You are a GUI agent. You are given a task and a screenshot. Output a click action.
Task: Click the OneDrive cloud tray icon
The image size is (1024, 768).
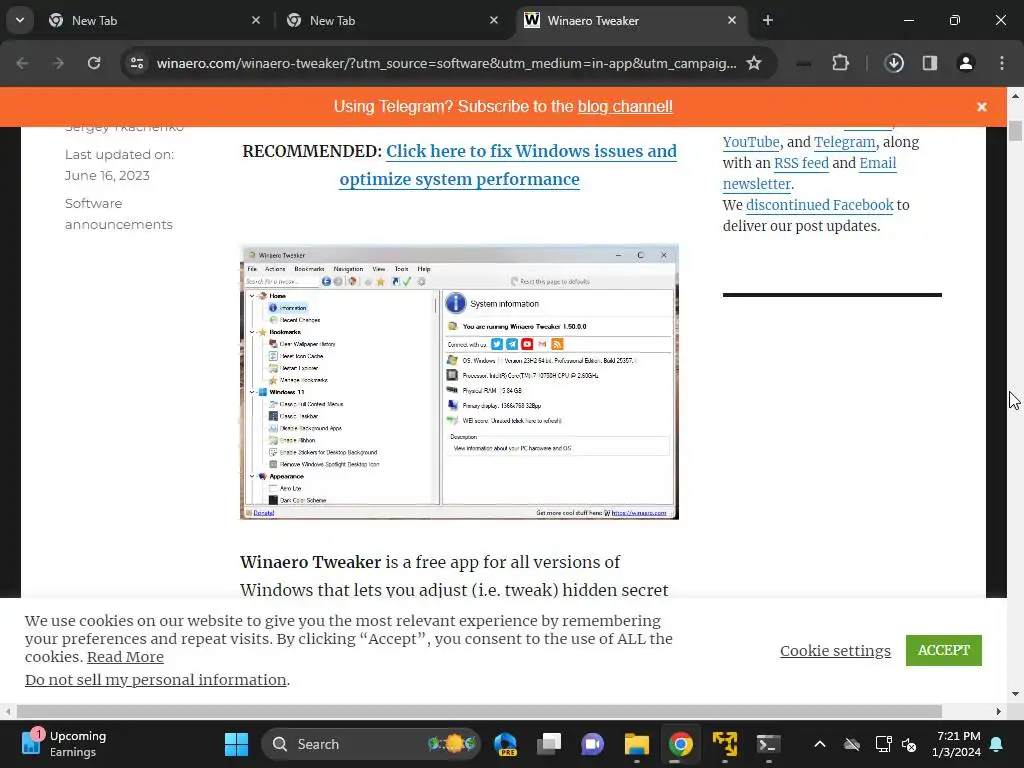(x=852, y=744)
